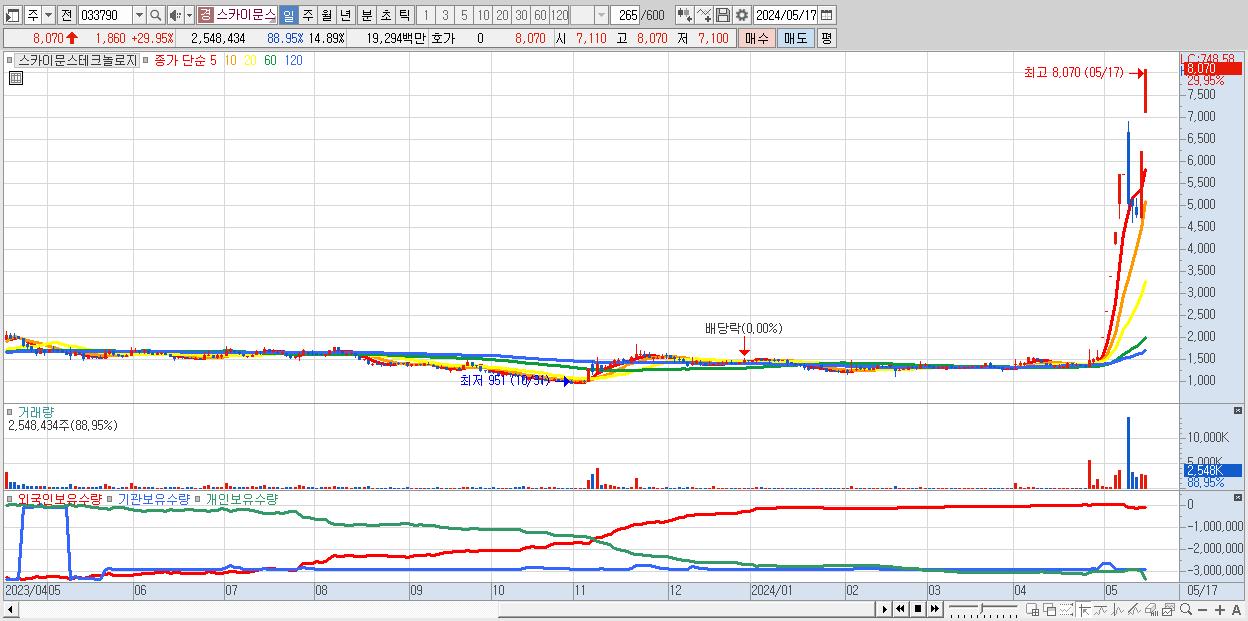Select the 월 monthly period tab

point(326,15)
